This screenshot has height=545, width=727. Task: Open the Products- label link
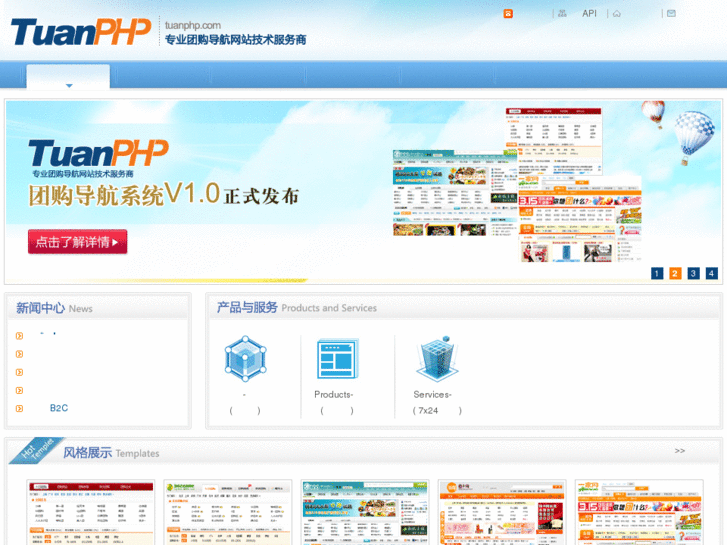click(333, 395)
